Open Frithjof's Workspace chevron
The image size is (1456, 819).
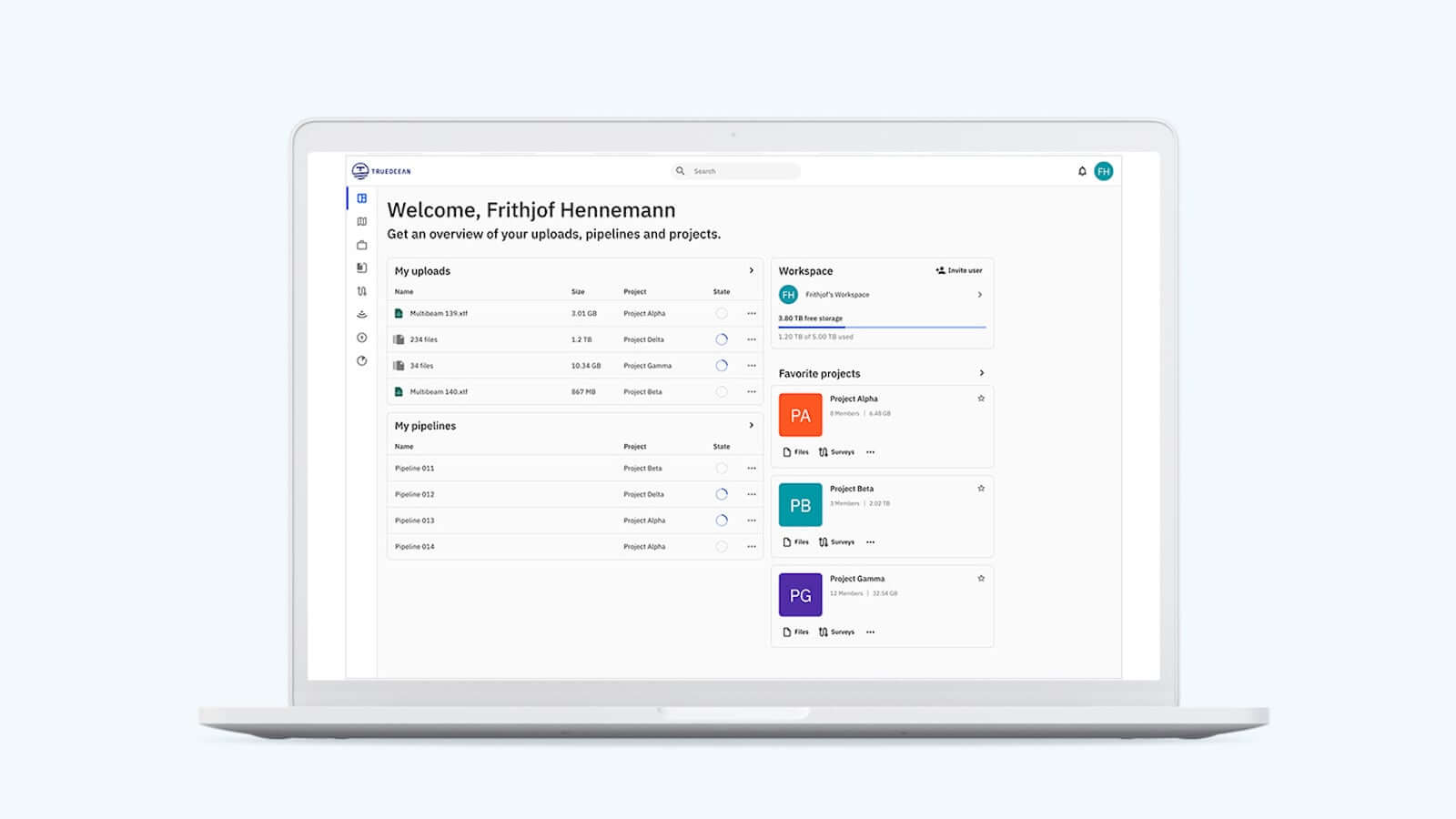980,295
